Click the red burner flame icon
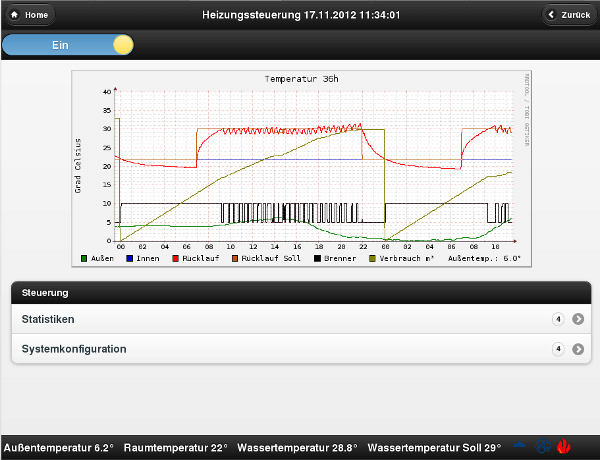Viewport: 600px width, 460px height. (564, 447)
